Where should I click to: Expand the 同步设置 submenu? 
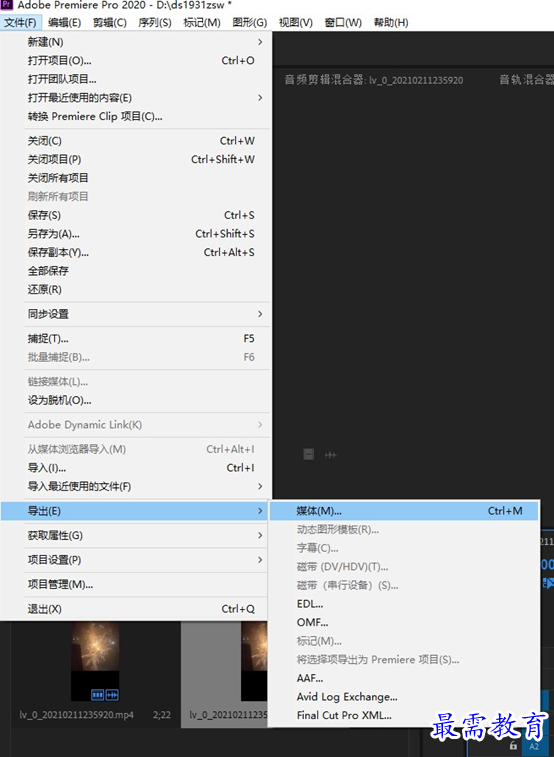(135, 314)
